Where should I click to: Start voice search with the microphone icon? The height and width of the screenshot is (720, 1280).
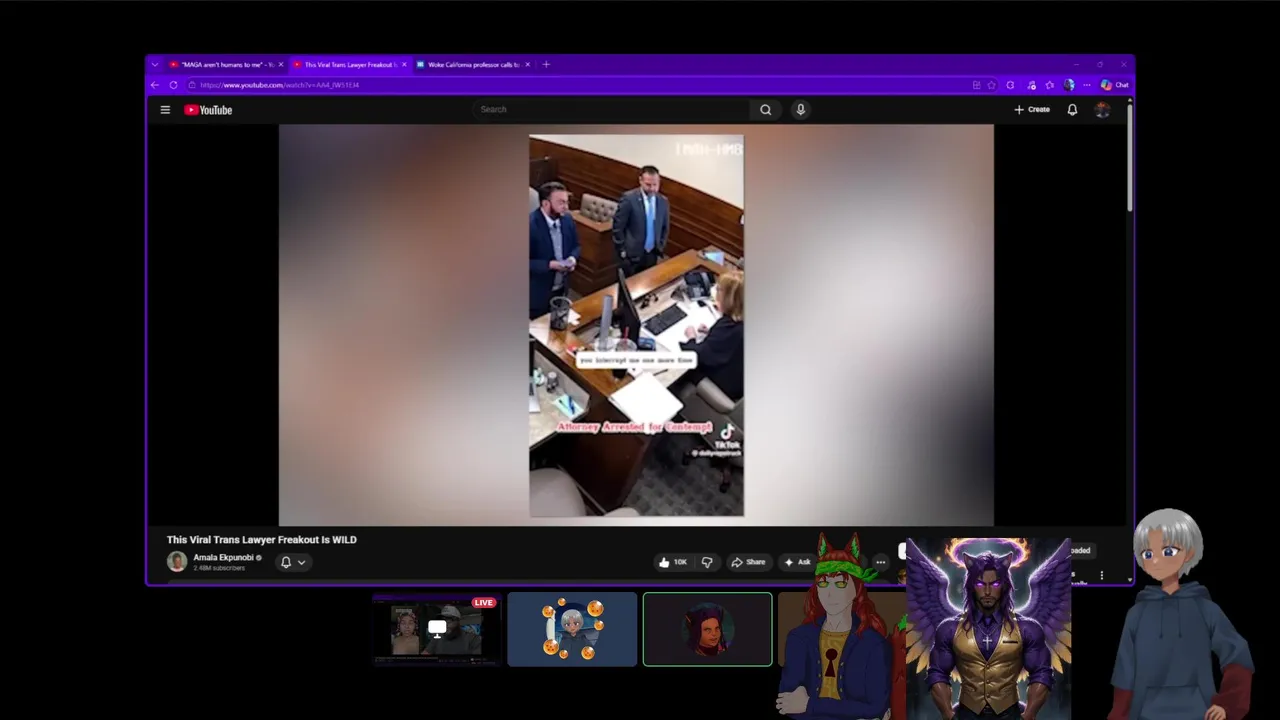(800, 110)
